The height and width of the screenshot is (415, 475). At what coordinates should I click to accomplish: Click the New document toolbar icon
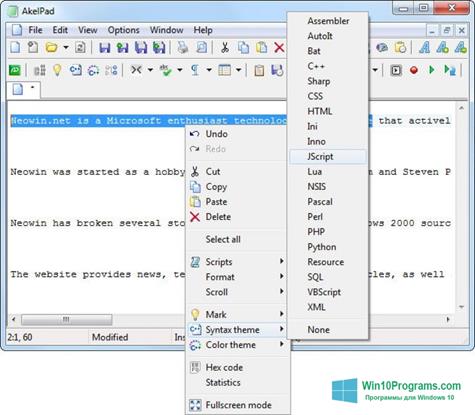click(x=15, y=48)
